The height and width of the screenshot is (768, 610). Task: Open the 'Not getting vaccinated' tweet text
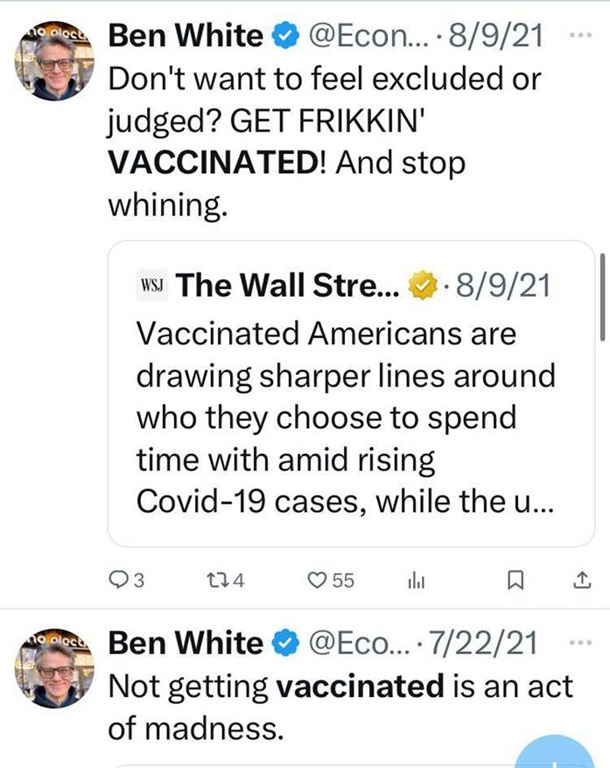coord(340,706)
